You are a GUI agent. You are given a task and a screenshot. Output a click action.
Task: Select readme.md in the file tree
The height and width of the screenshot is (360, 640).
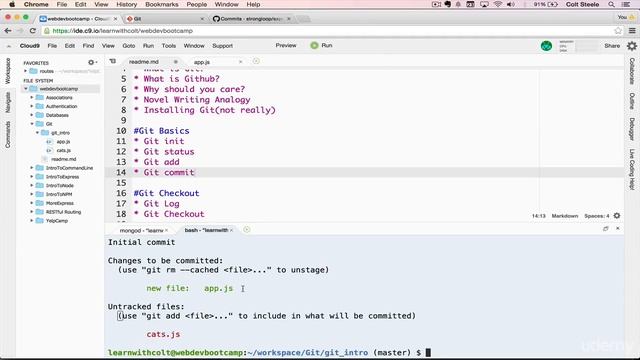pyautogui.click(x=63, y=159)
